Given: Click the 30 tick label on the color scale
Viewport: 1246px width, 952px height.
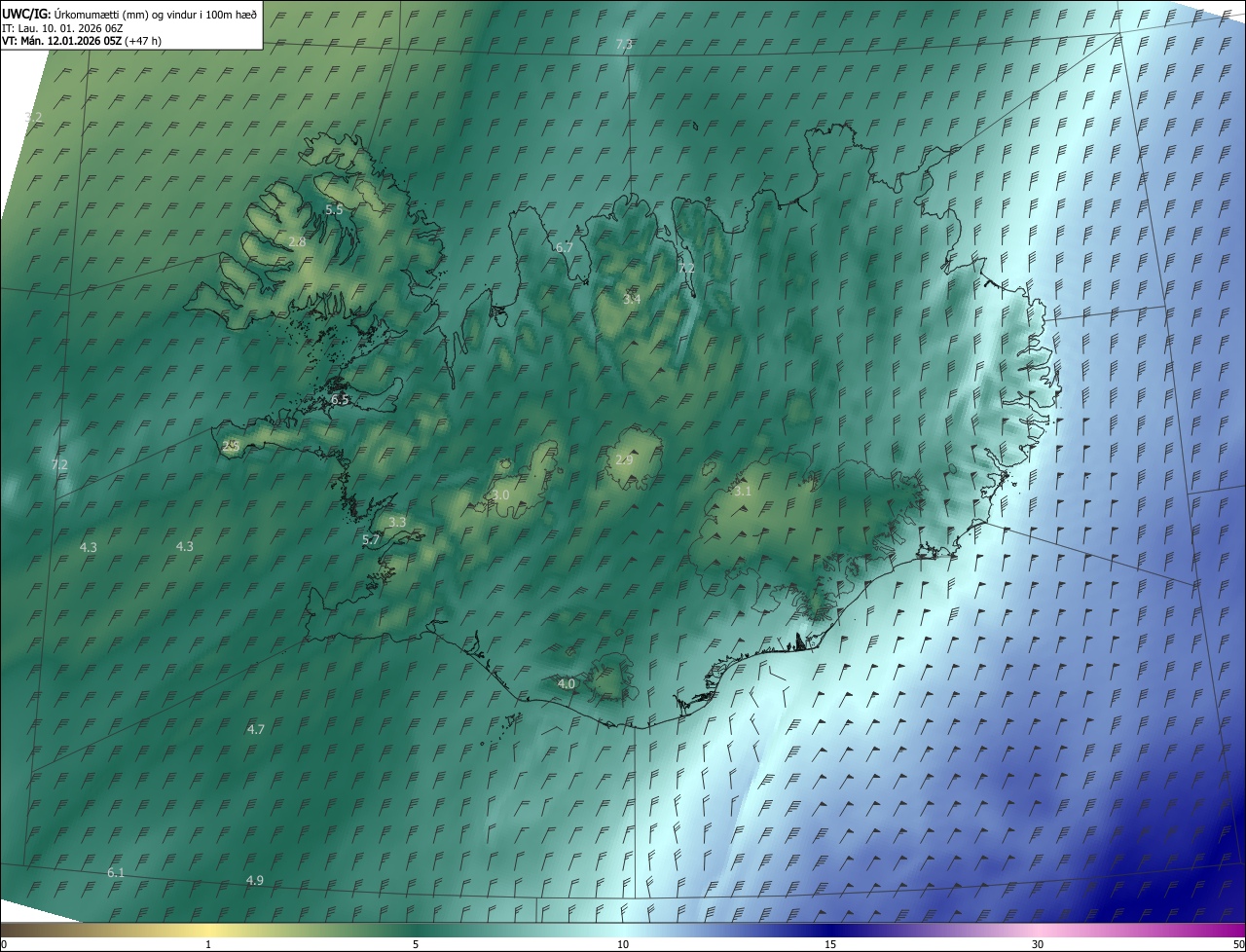Looking at the screenshot, I should click(1038, 944).
